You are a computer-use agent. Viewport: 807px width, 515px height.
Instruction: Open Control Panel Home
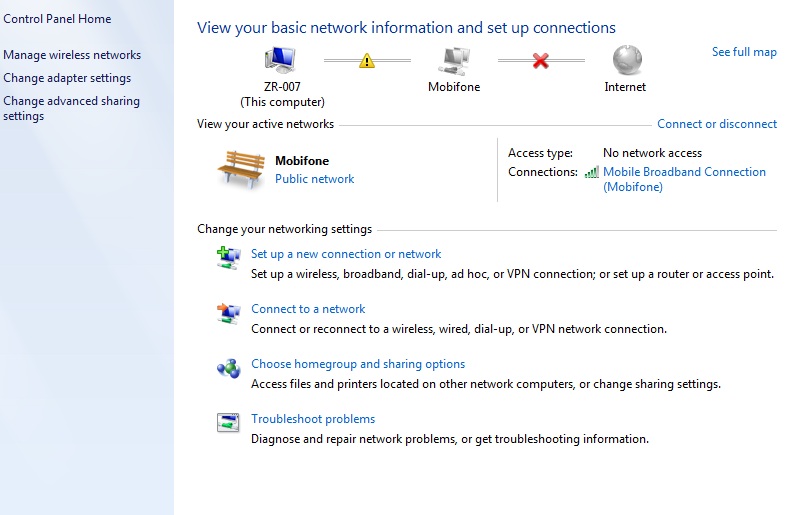[57, 19]
